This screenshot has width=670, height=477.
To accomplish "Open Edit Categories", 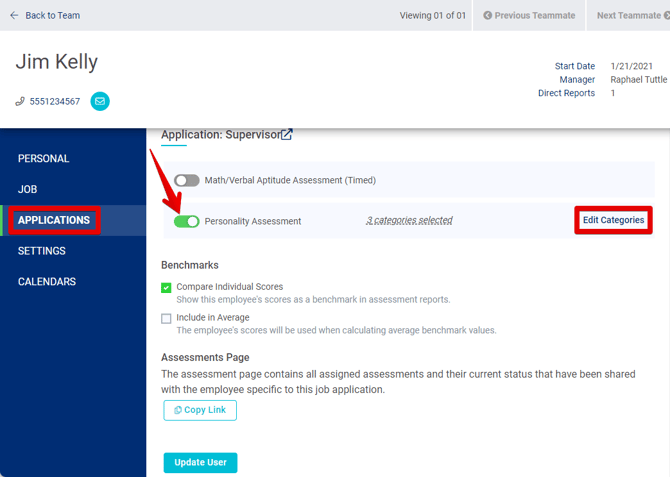I will point(613,220).
